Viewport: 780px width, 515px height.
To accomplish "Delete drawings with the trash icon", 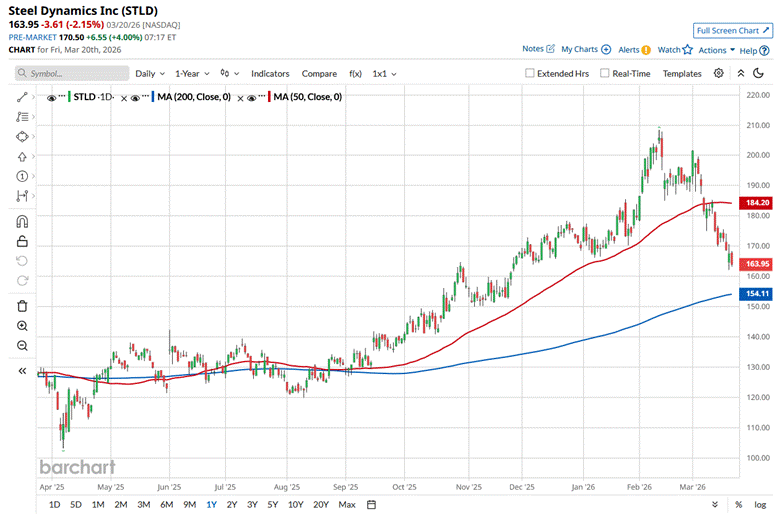I will [x=22, y=305].
